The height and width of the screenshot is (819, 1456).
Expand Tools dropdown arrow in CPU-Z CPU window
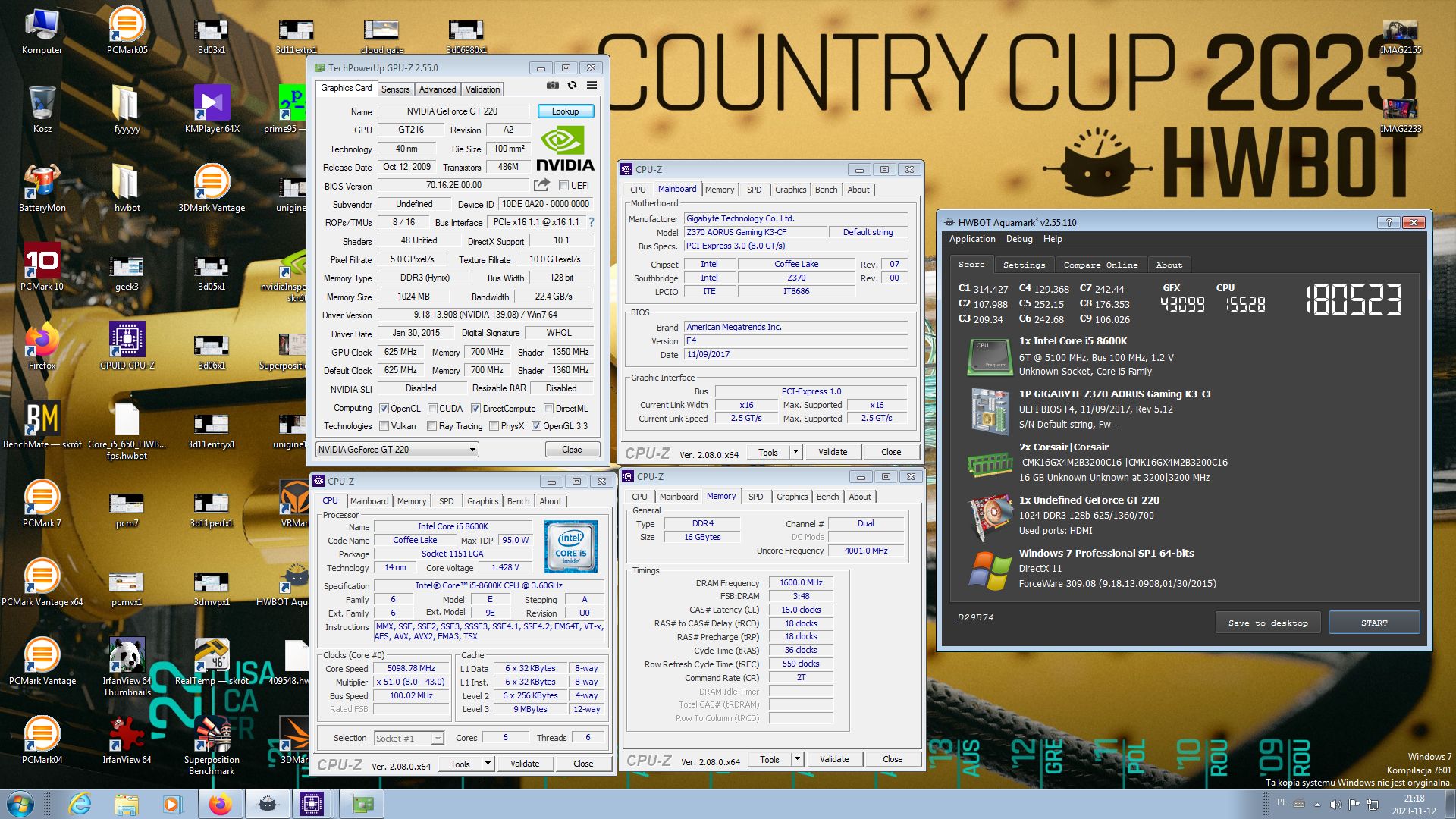488,764
